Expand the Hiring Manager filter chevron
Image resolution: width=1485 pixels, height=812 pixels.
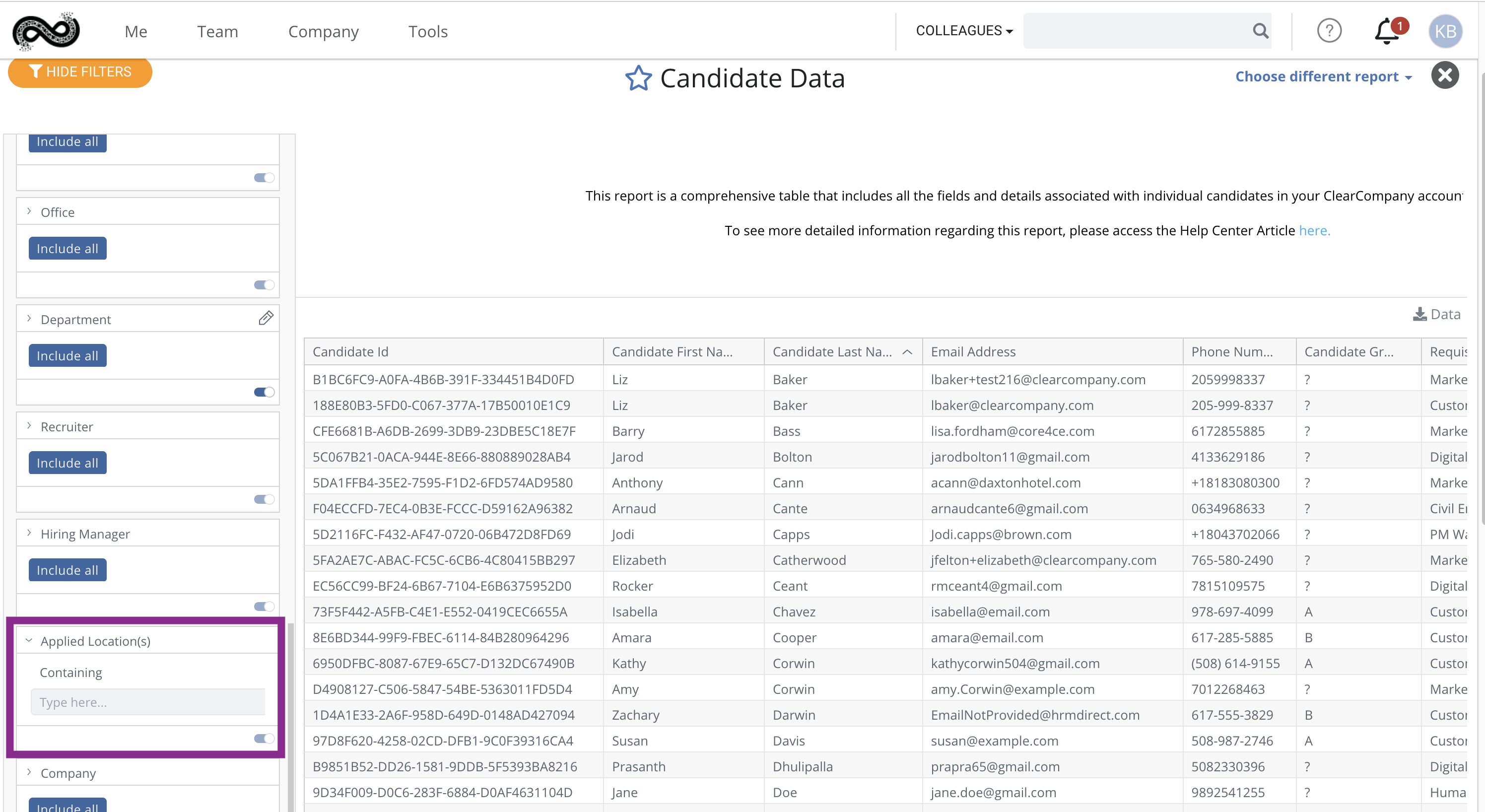click(29, 533)
